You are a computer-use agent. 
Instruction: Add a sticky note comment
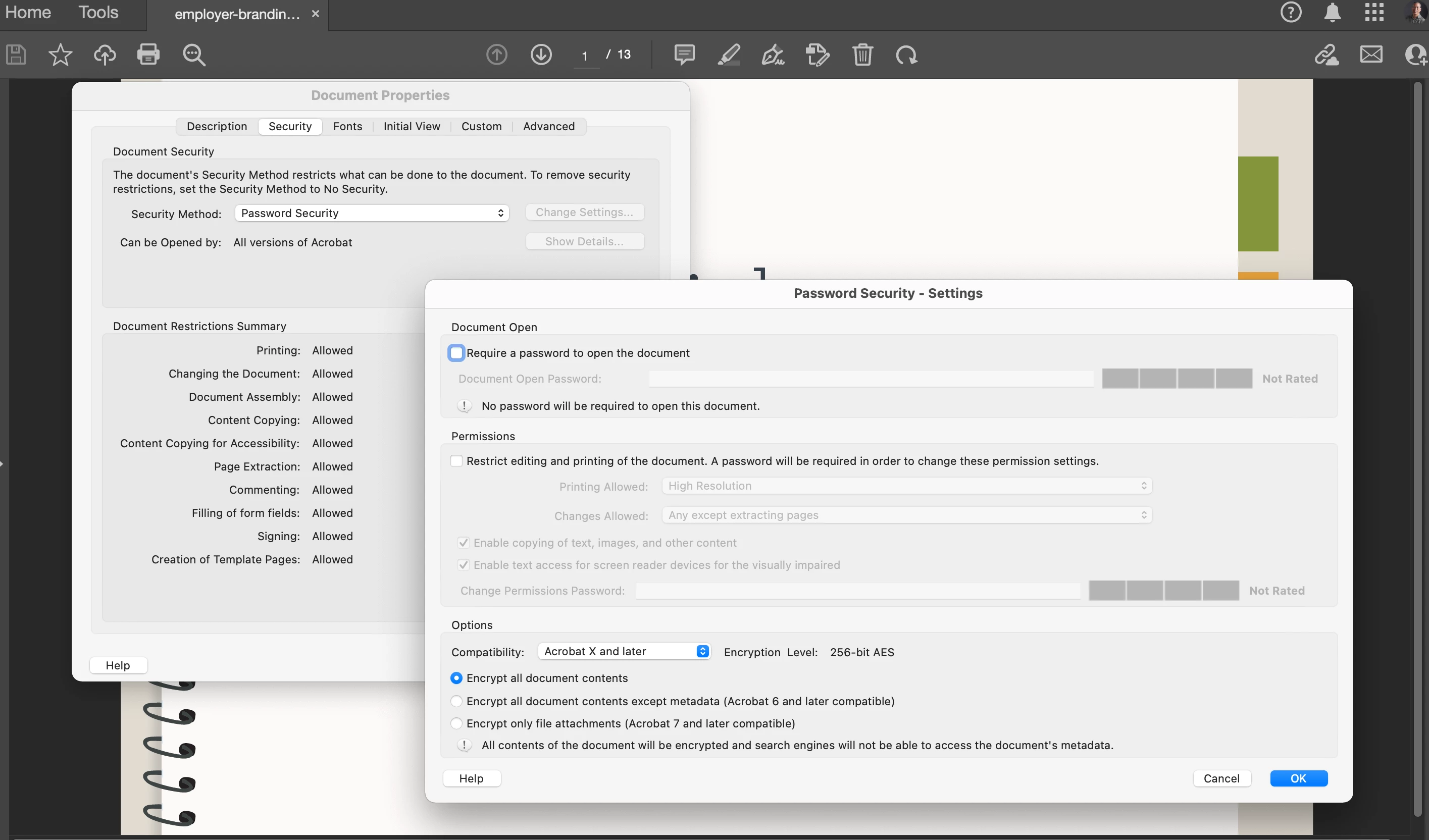(684, 55)
